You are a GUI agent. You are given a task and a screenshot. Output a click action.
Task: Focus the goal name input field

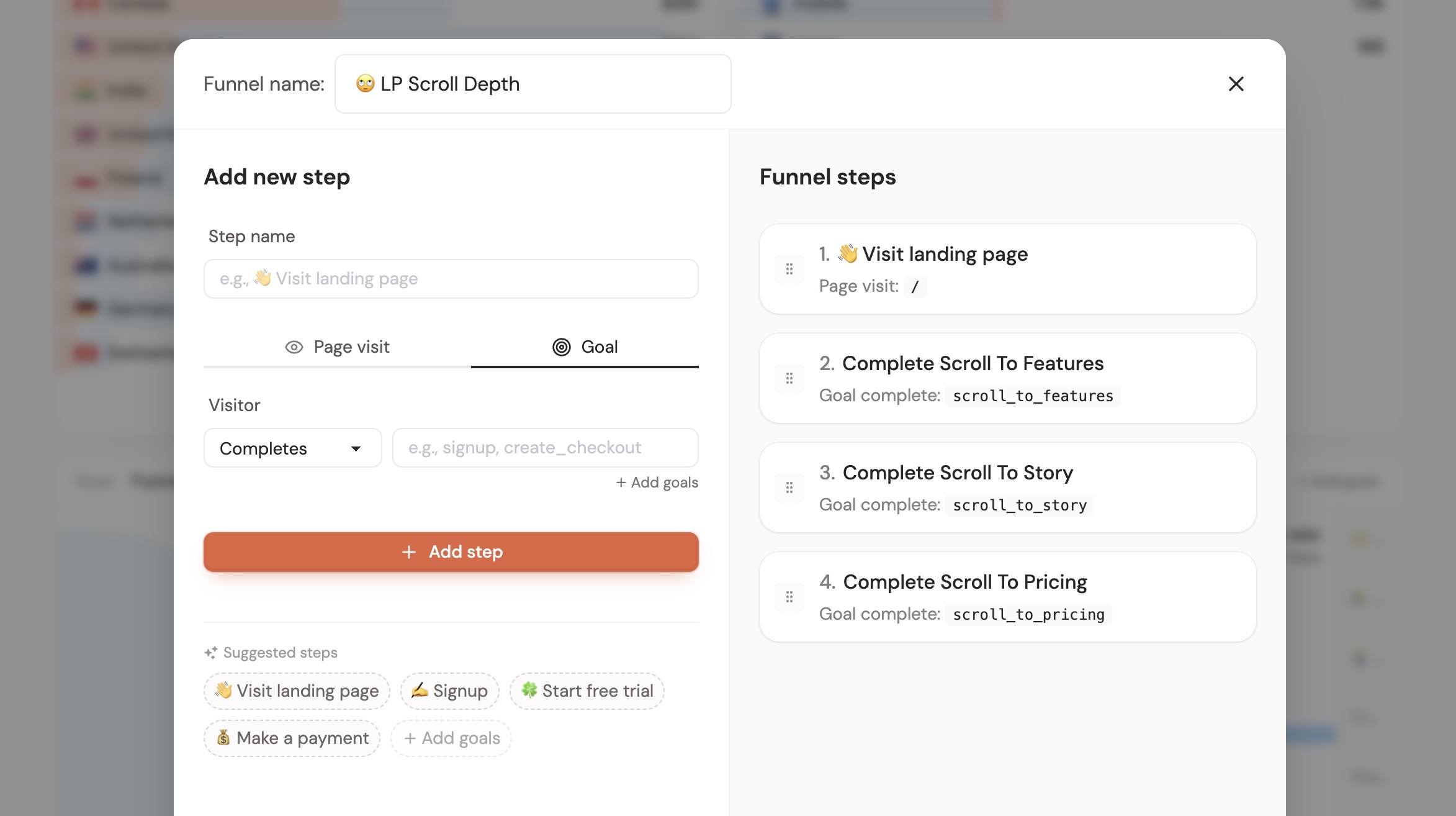(x=545, y=448)
